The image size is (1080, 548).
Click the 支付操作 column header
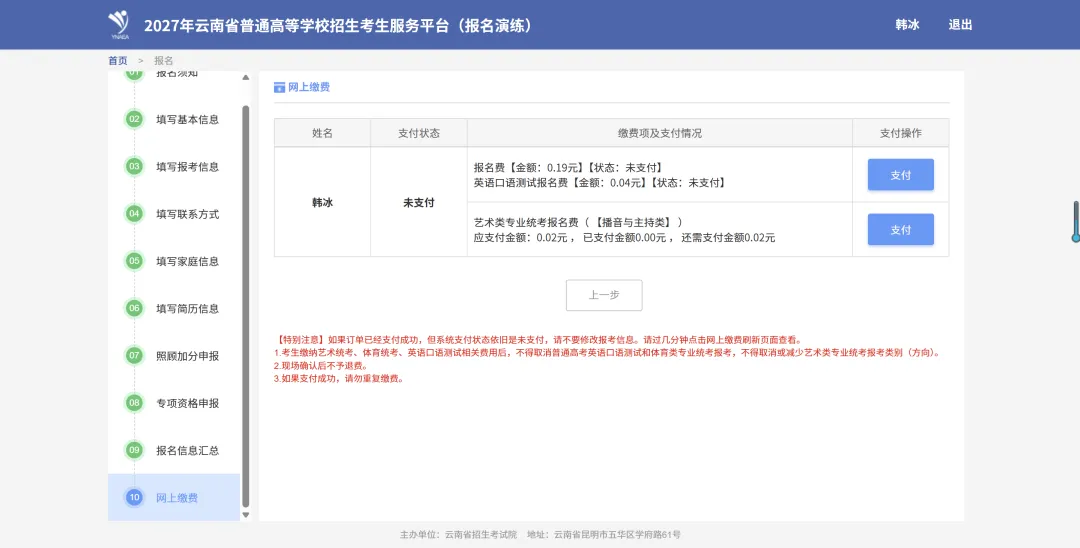900,133
